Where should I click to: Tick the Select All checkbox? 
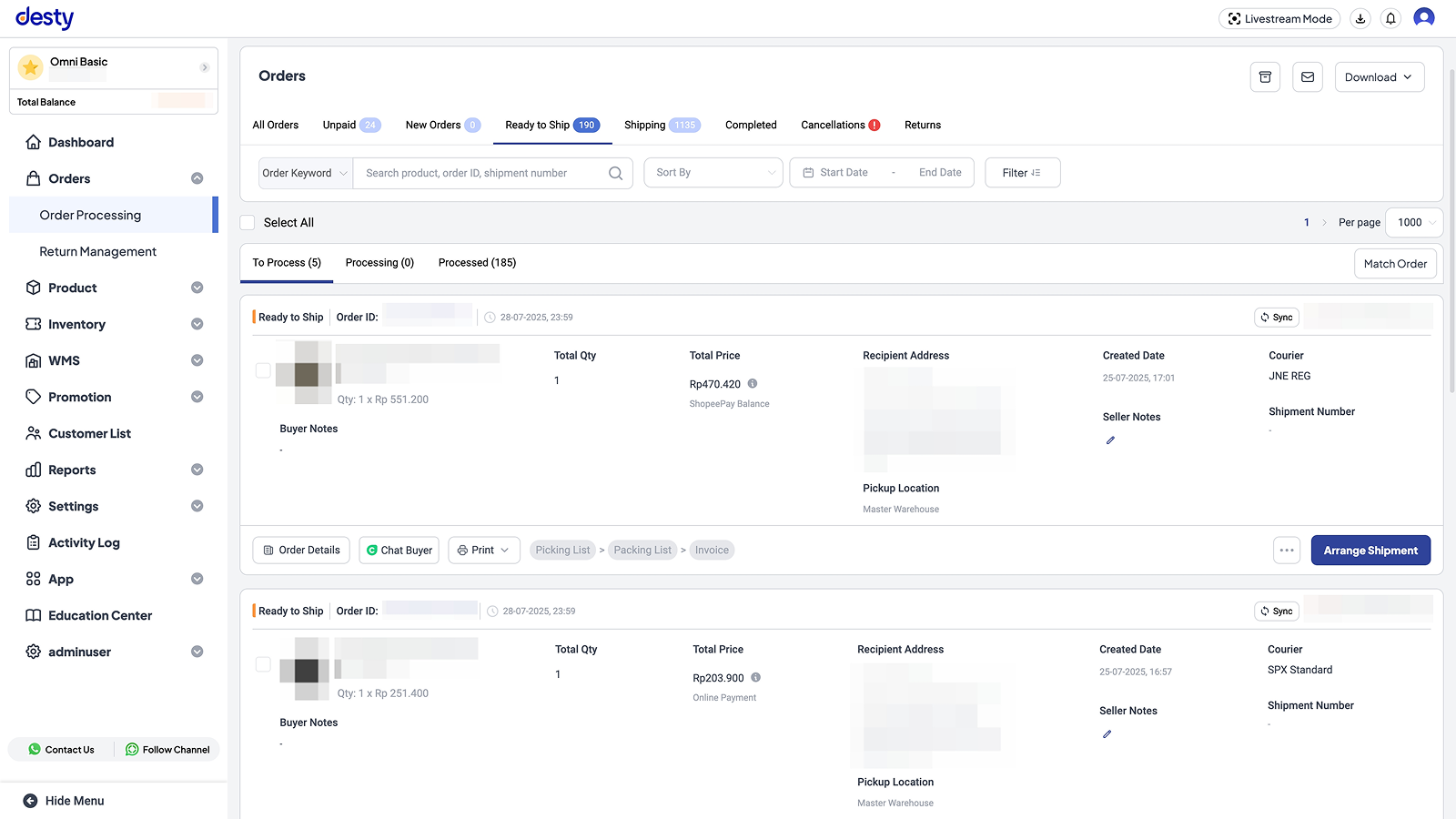247,222
